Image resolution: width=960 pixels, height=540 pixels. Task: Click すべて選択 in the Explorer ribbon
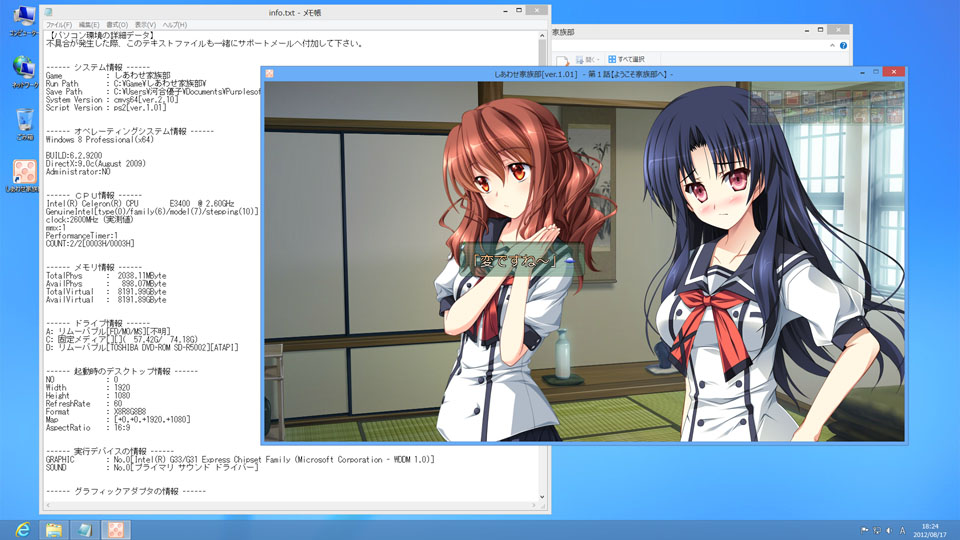point(626,59)
